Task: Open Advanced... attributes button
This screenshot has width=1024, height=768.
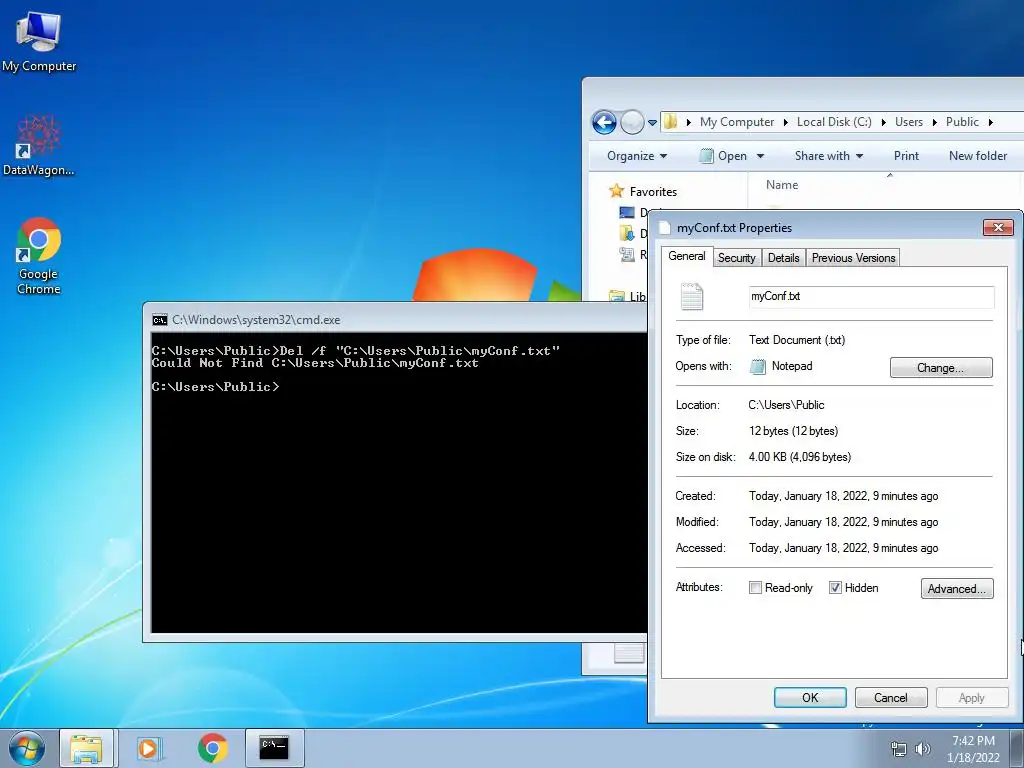Action: click(x=957, y=588)
